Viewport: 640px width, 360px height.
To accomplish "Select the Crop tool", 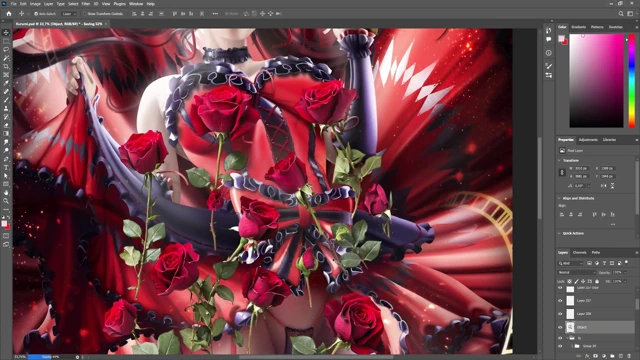I will [x=6, y=67].
